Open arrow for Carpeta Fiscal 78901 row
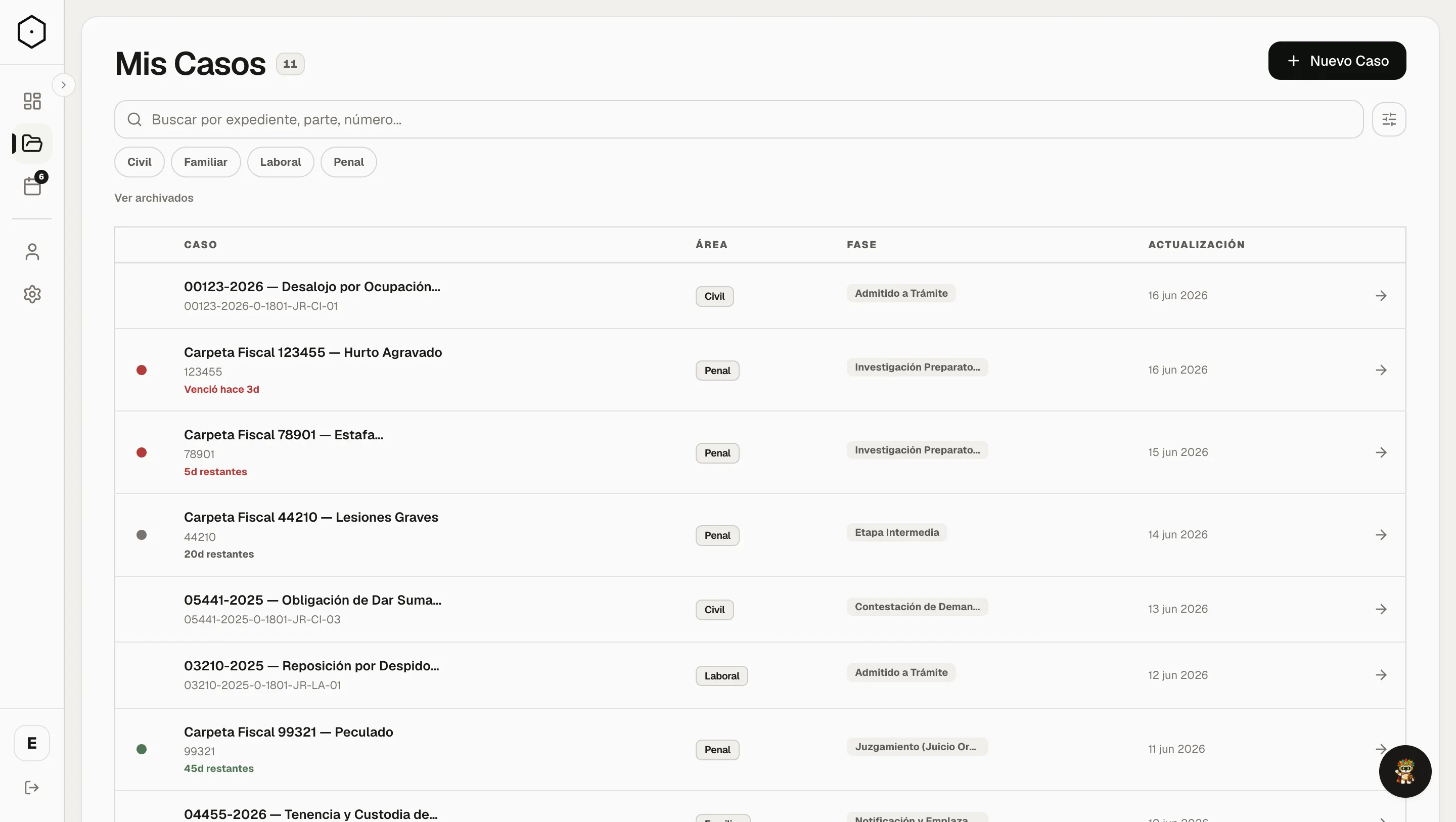Viewport: 1456px width, 822px height. click(1381, 452)
